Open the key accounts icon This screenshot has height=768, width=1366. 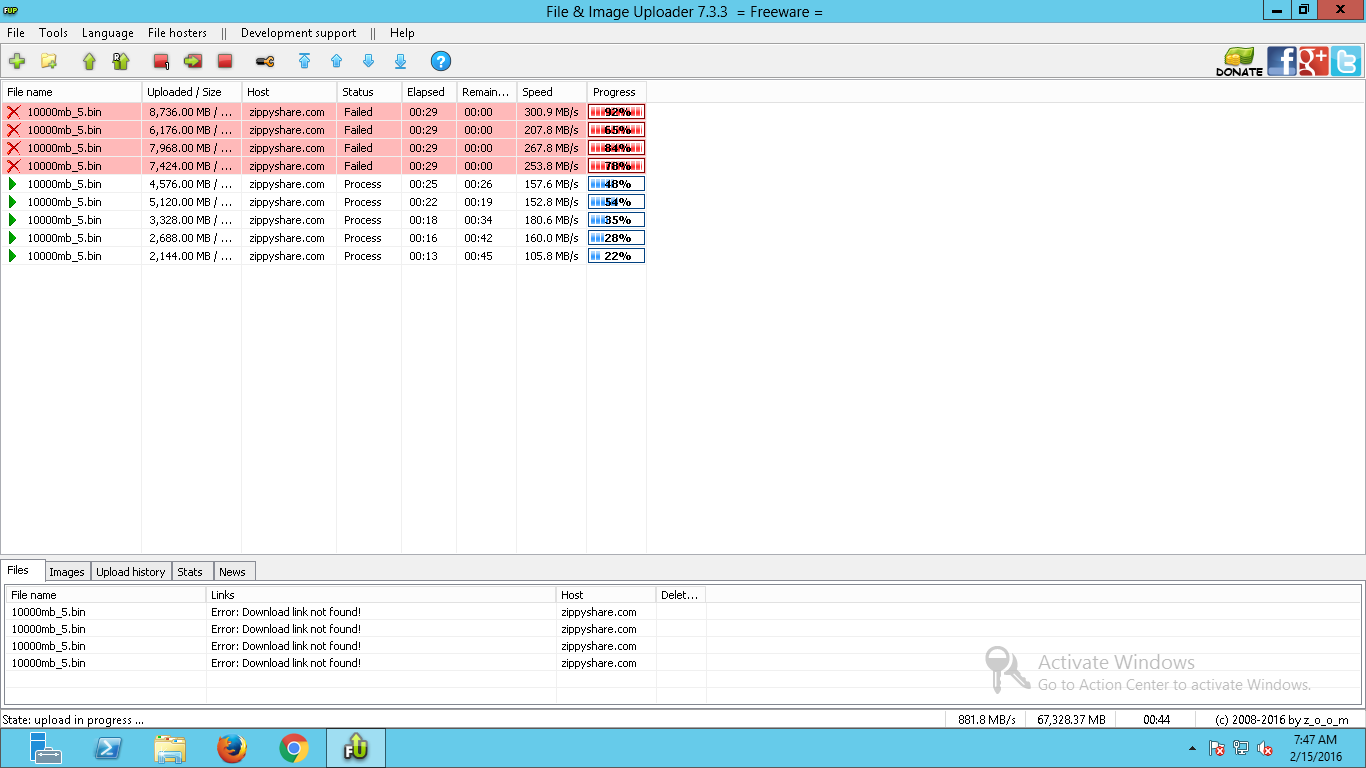265,61
